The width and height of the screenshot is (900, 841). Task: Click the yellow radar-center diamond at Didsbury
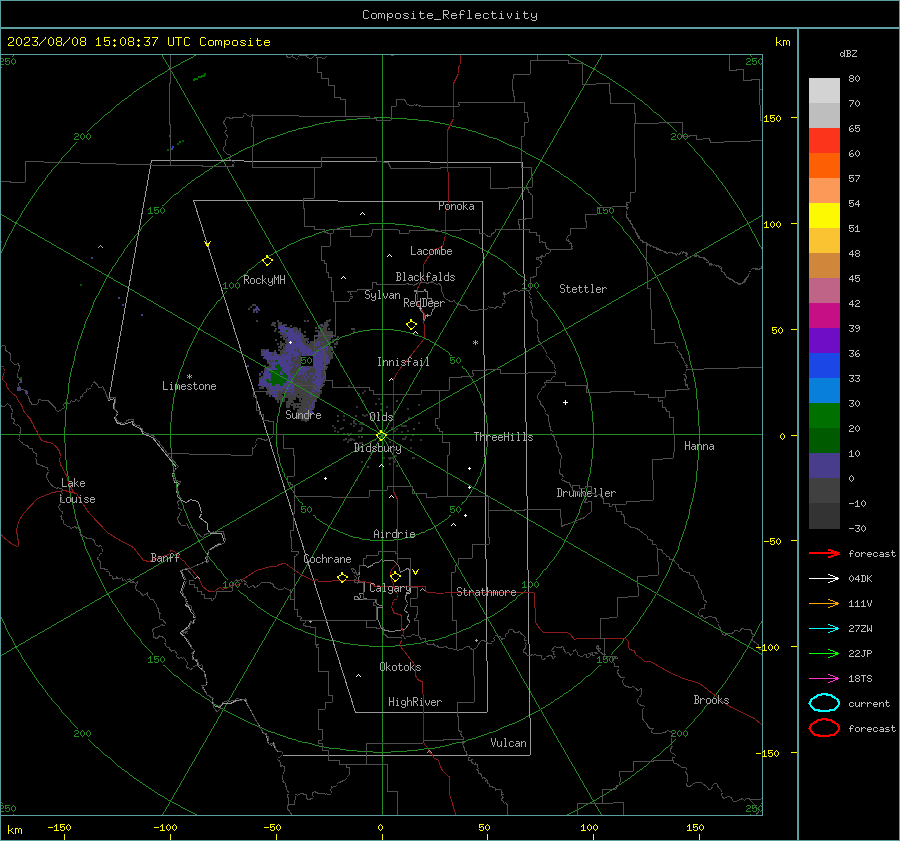381,435
